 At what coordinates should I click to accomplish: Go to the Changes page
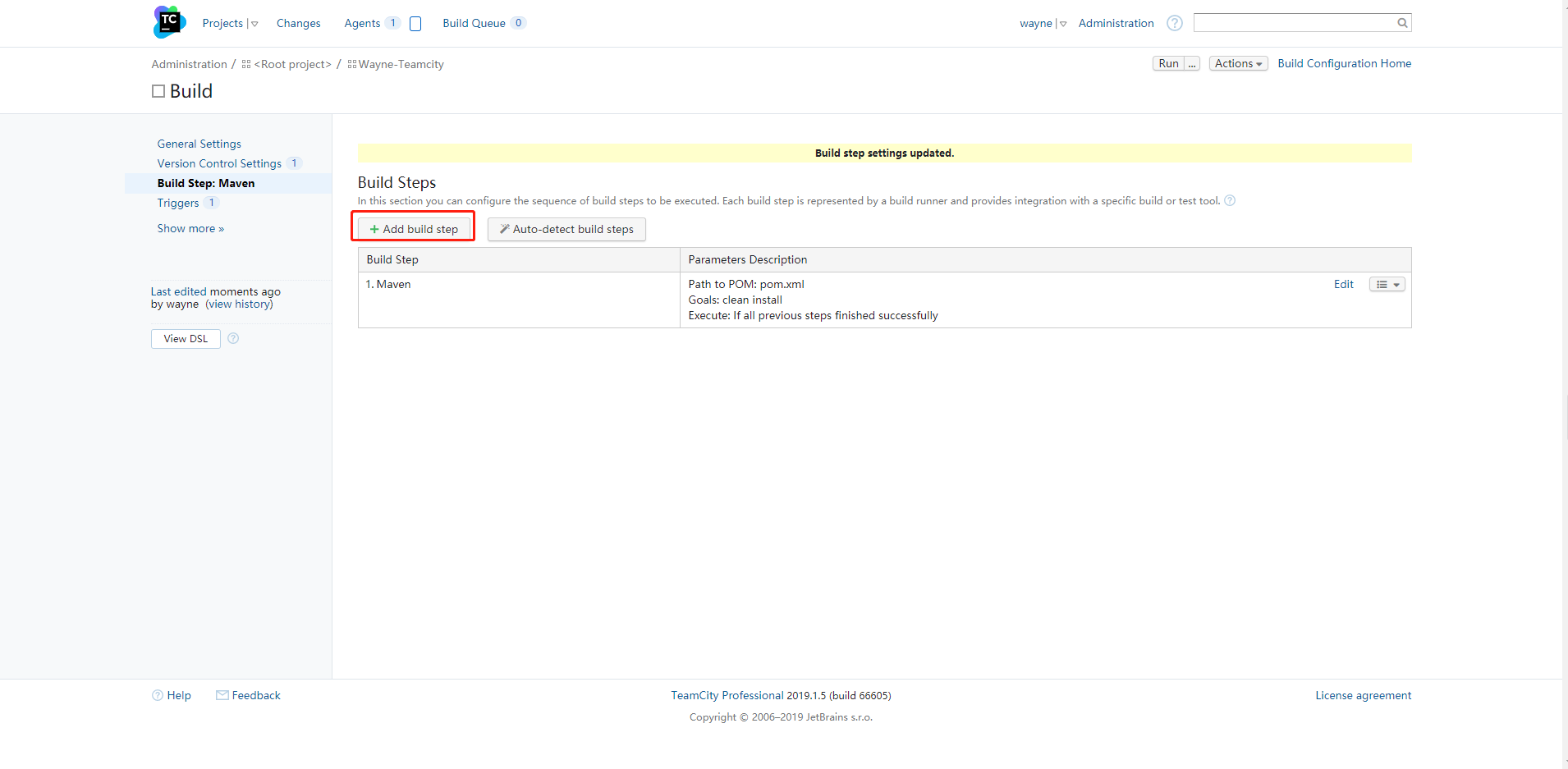[298, 23]
